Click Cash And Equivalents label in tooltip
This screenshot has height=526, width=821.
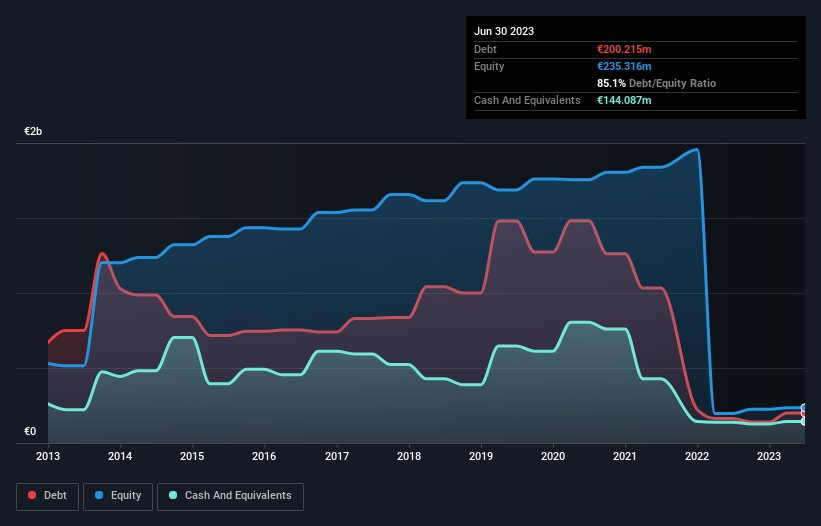coord(527,100)
